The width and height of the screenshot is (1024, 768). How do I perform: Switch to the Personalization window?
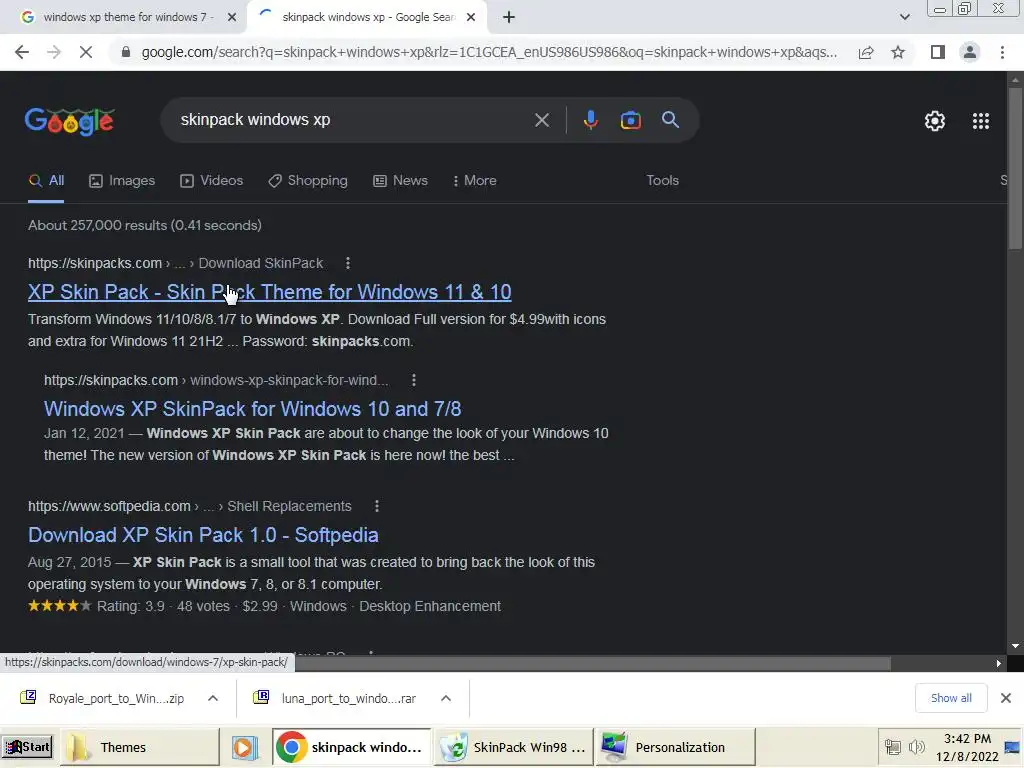pyautogui.click(x=675, y=747)
